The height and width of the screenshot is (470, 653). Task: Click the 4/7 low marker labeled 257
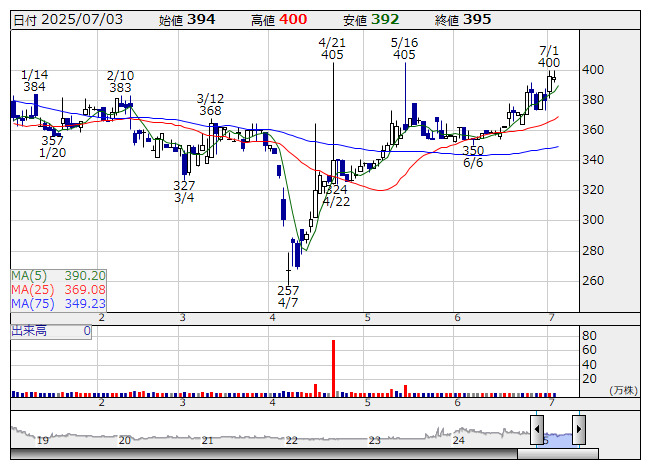[x=288, y=296]
